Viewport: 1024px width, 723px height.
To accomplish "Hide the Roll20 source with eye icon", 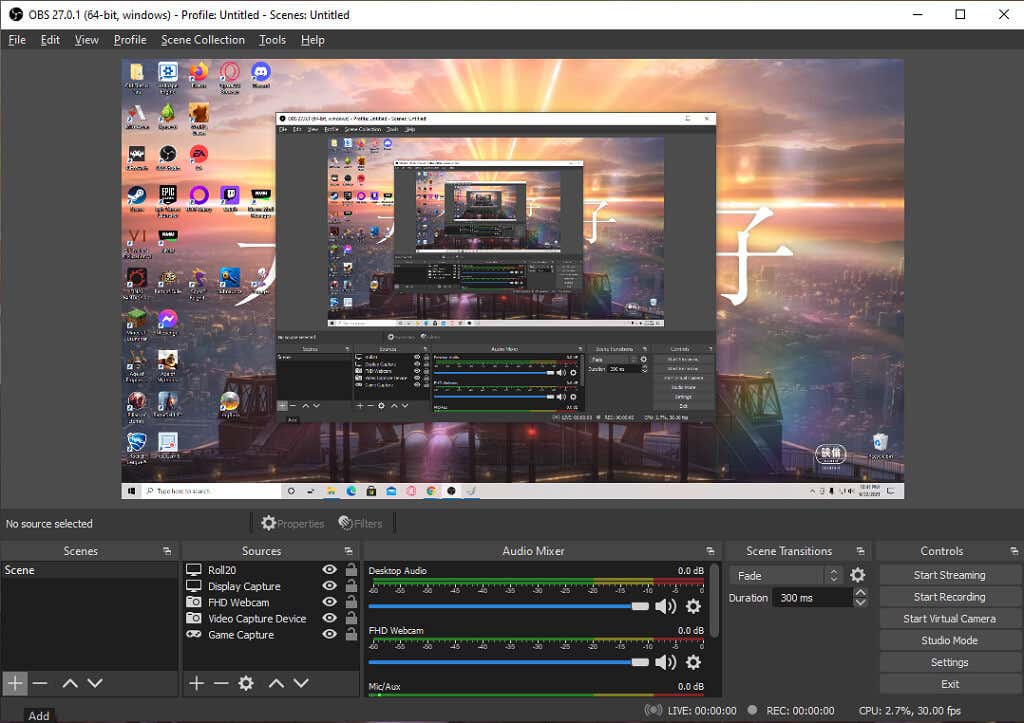I will tap(329, 570).
